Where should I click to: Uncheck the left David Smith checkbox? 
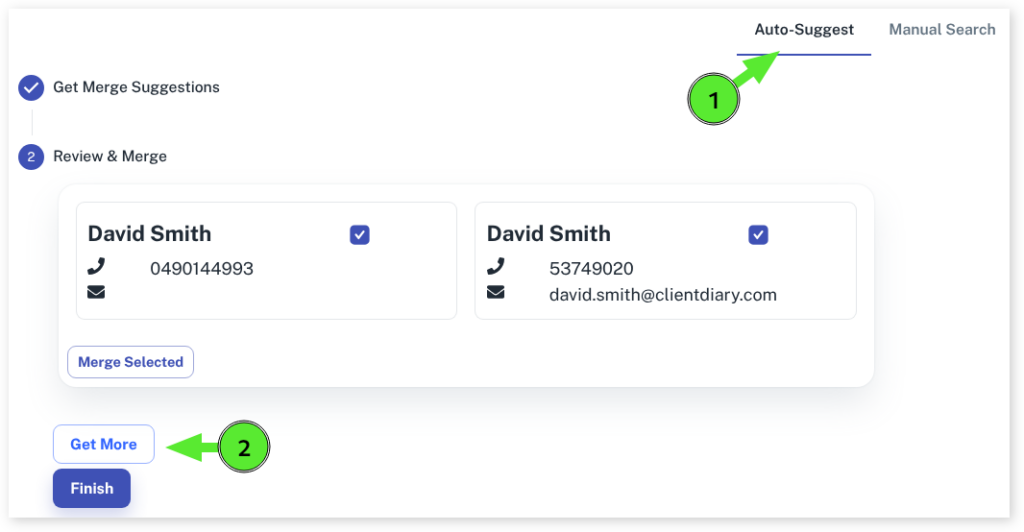coord(360,235)
